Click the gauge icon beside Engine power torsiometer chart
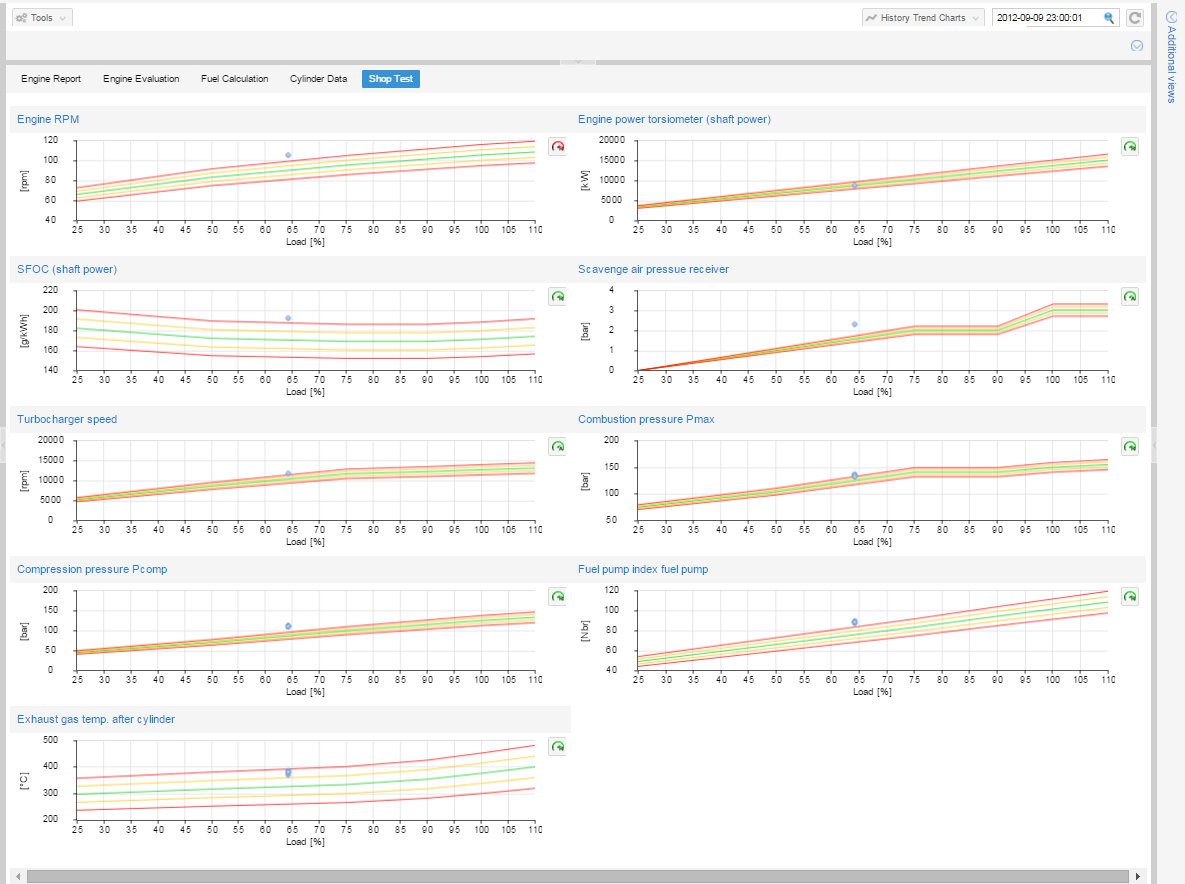Screen dimensions: 1185x884 point(1130,147)
